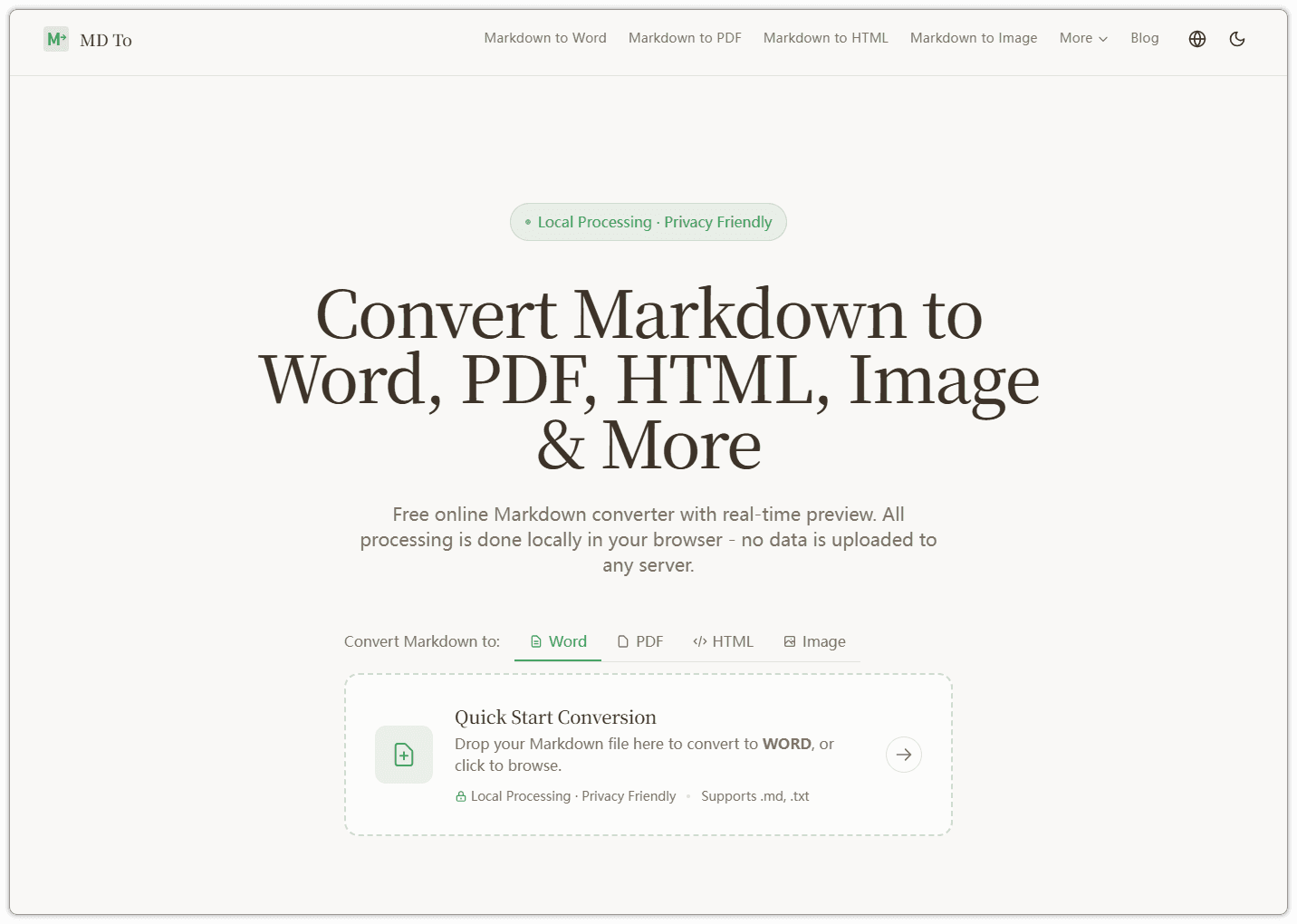
Task: Select the Image conversion tab
Action: coord(814,641)
